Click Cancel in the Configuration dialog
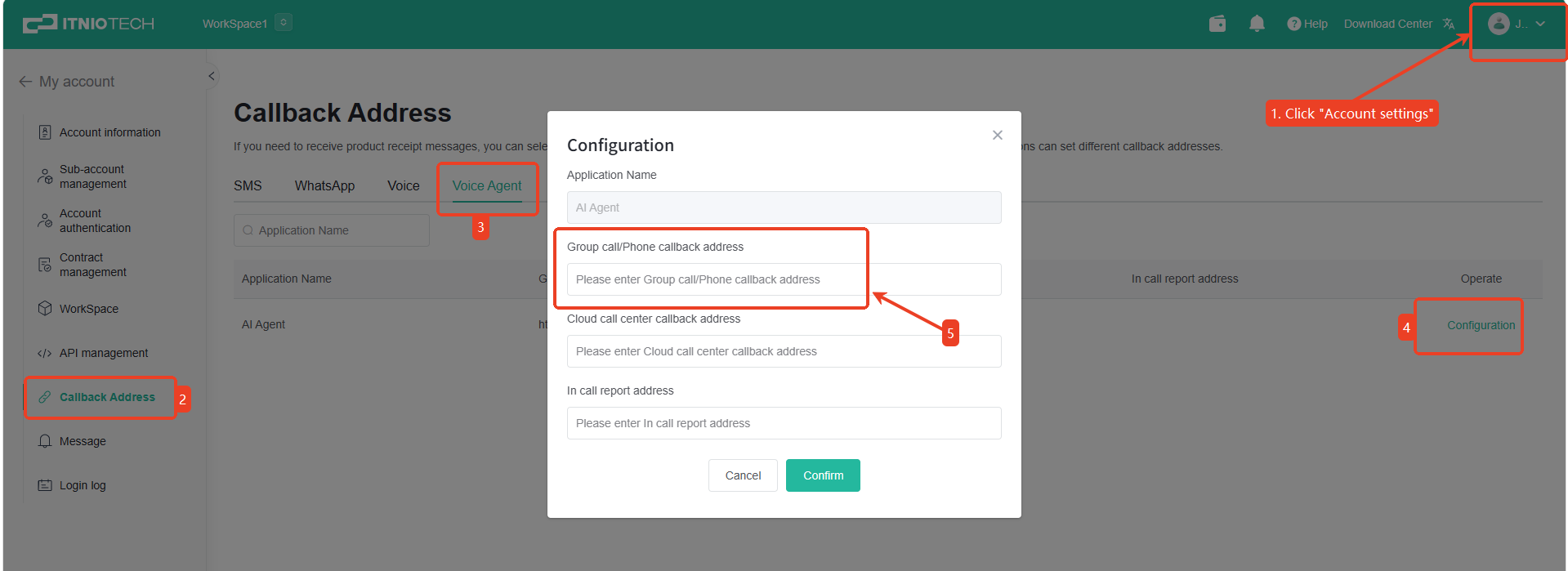The image size is (1568, 571). click(743, 475)
